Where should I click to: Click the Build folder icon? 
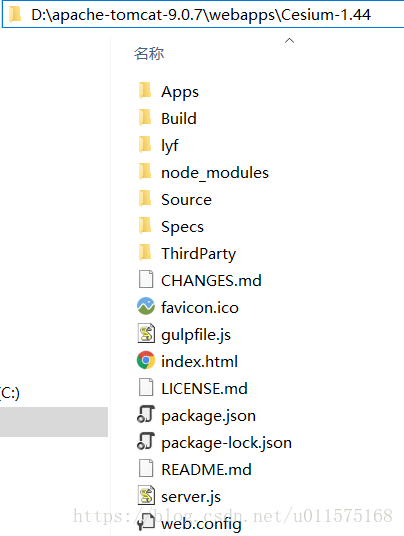point(145,118)
